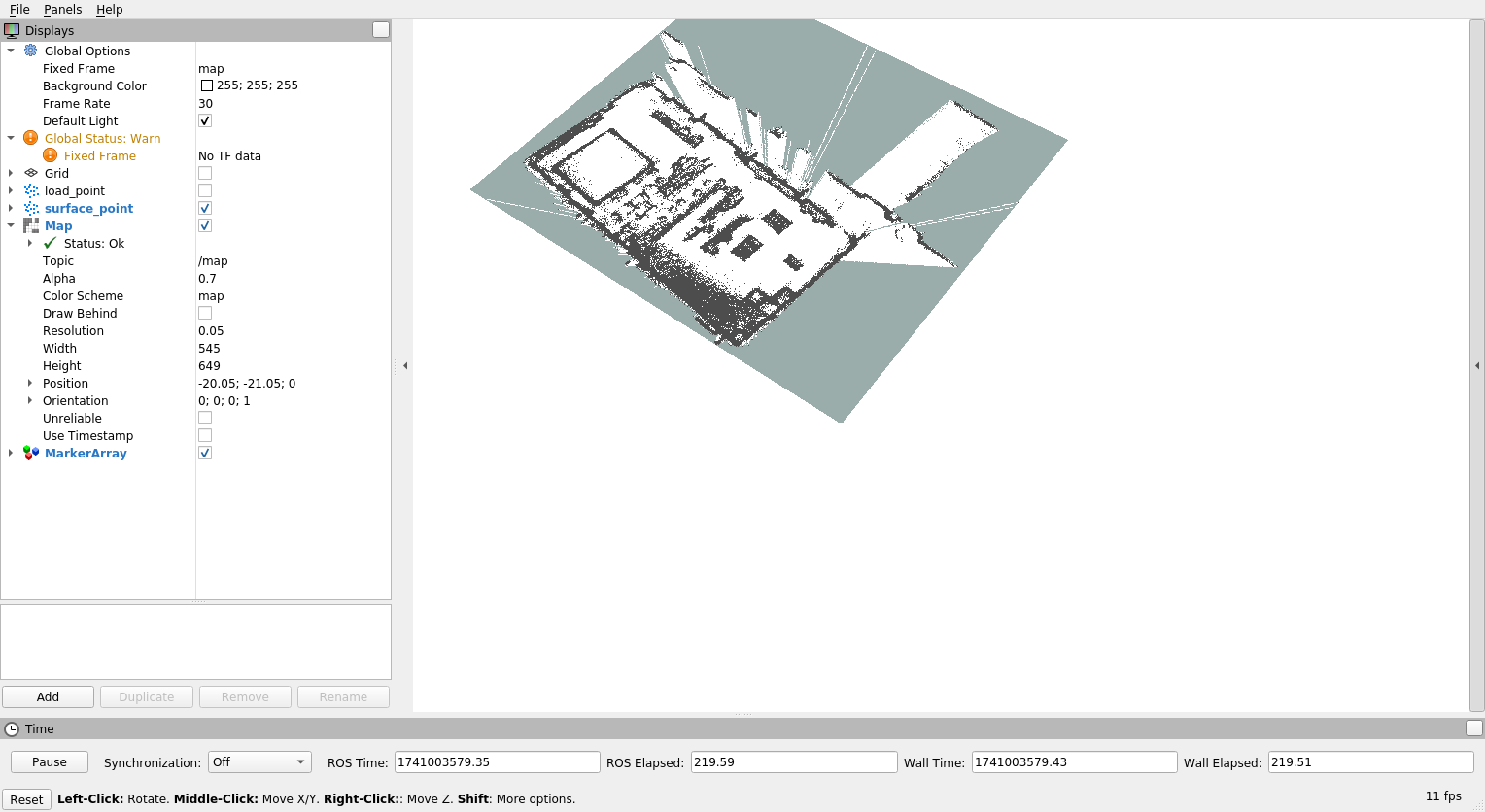Select the Map display icon
This screenshot has width=1485, height=812.
pos(31,225)
